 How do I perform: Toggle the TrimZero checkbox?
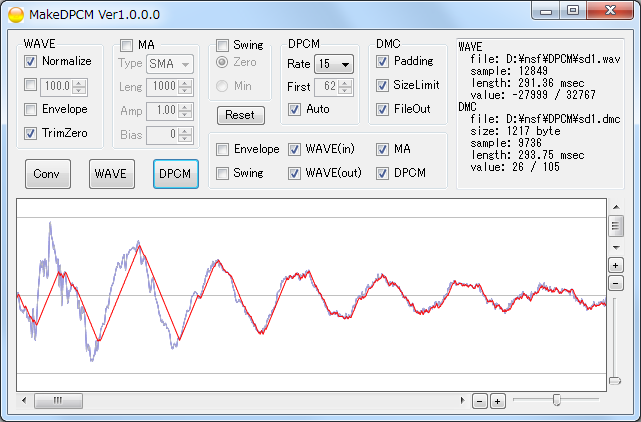click(30, 133)
